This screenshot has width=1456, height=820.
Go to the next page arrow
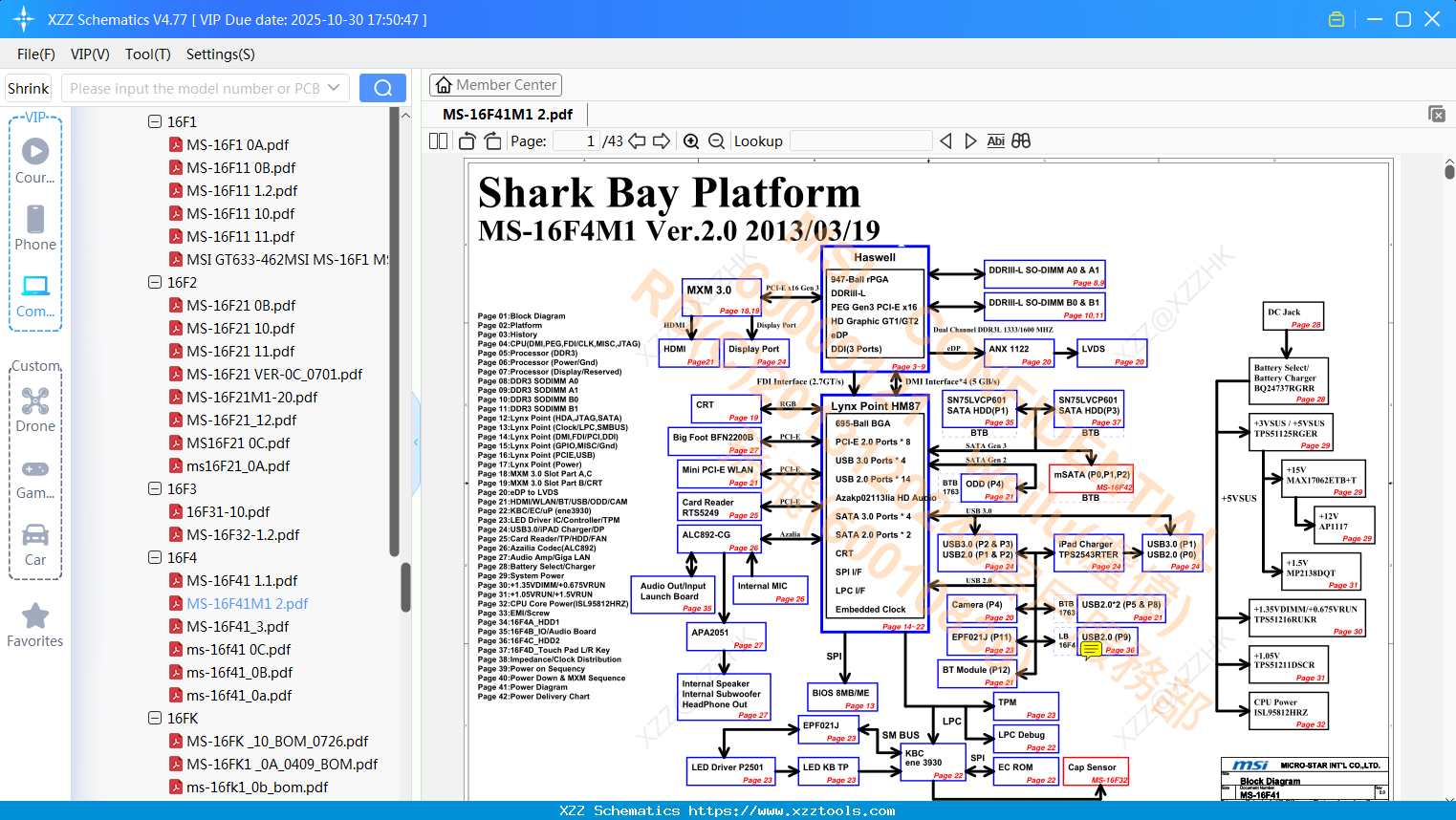662,141
